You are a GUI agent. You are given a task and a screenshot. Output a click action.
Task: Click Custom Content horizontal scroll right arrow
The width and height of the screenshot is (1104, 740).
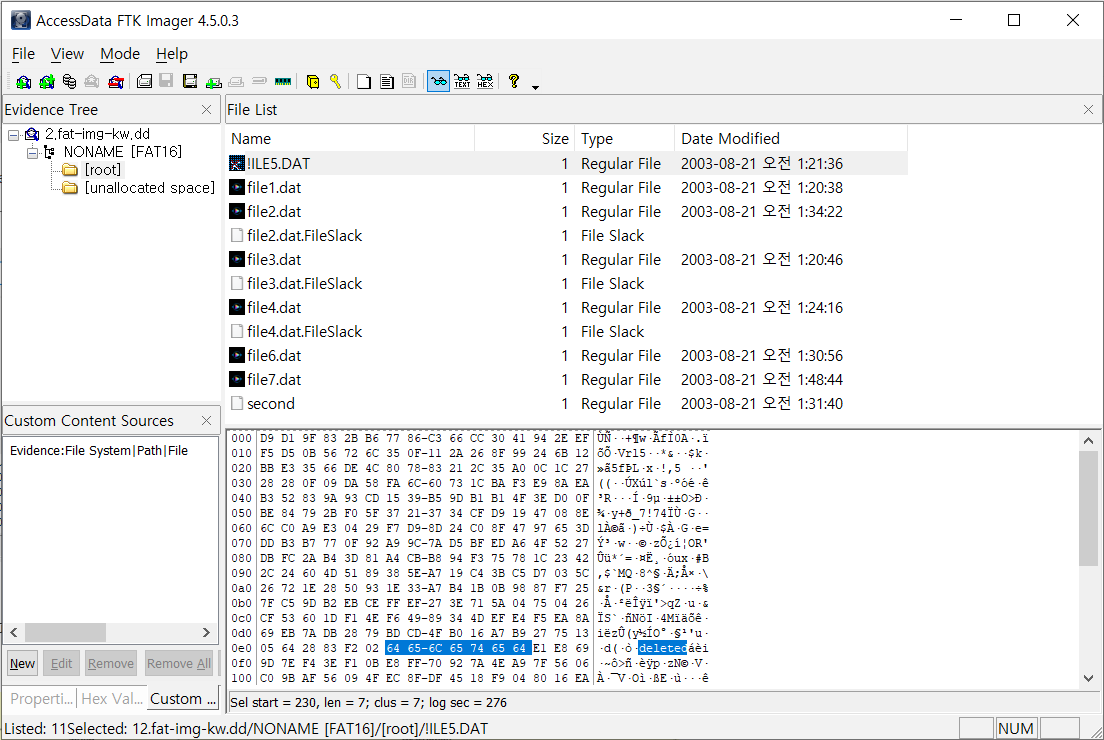click(206, 632)
